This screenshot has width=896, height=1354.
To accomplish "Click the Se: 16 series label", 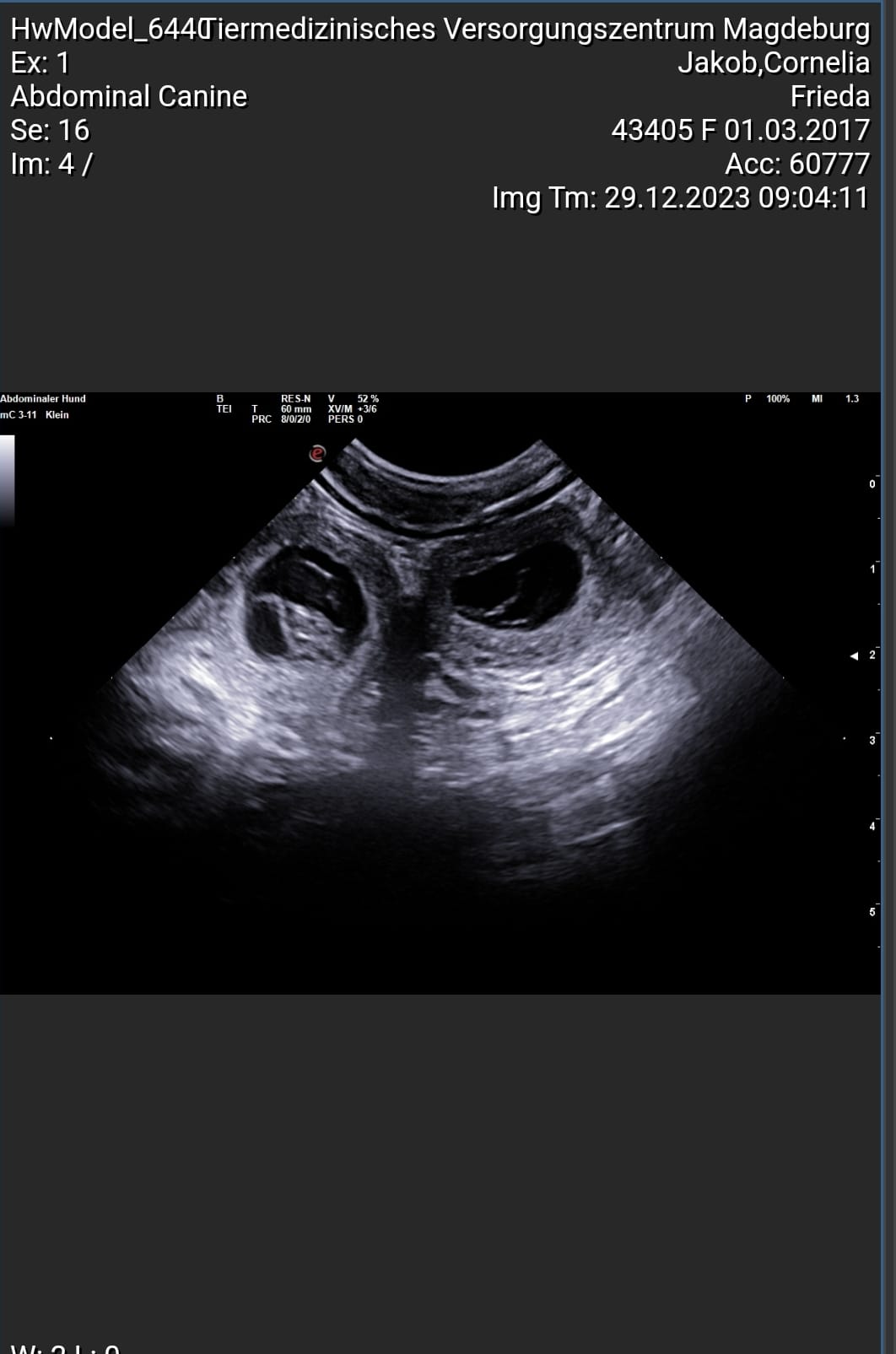I will (x=50, y=131).
